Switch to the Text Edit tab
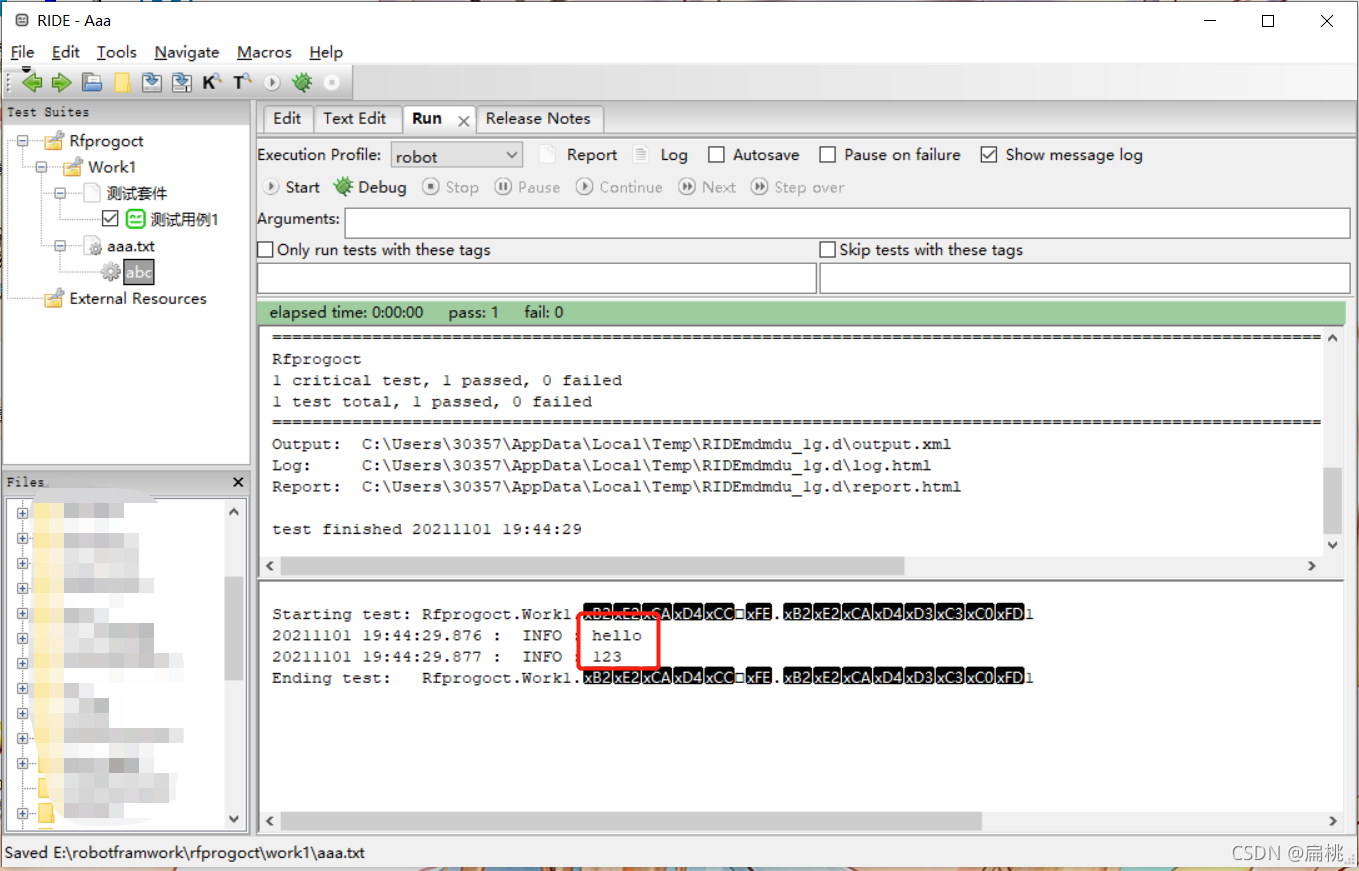 (x=357, y=119)
